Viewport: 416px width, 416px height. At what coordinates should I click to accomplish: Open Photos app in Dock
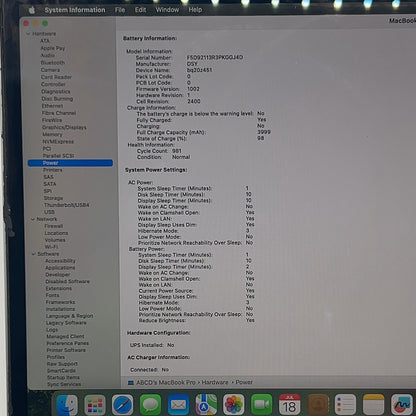[234, 404]
